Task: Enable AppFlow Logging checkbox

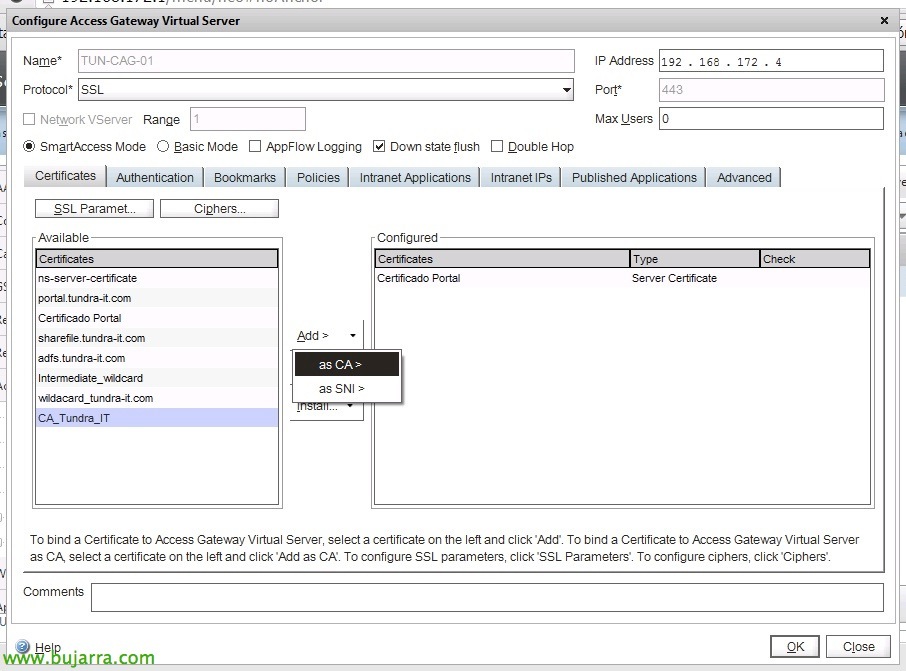Action: pyautogui.click(x=255, y=146)
